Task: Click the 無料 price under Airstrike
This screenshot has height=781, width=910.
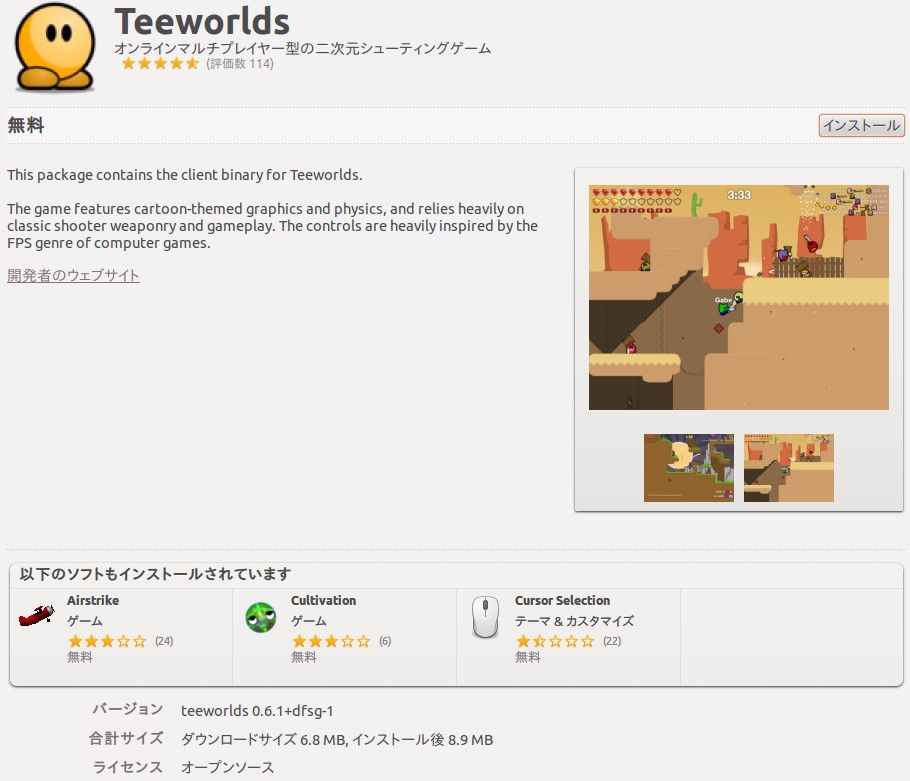Action: point(80,657)
